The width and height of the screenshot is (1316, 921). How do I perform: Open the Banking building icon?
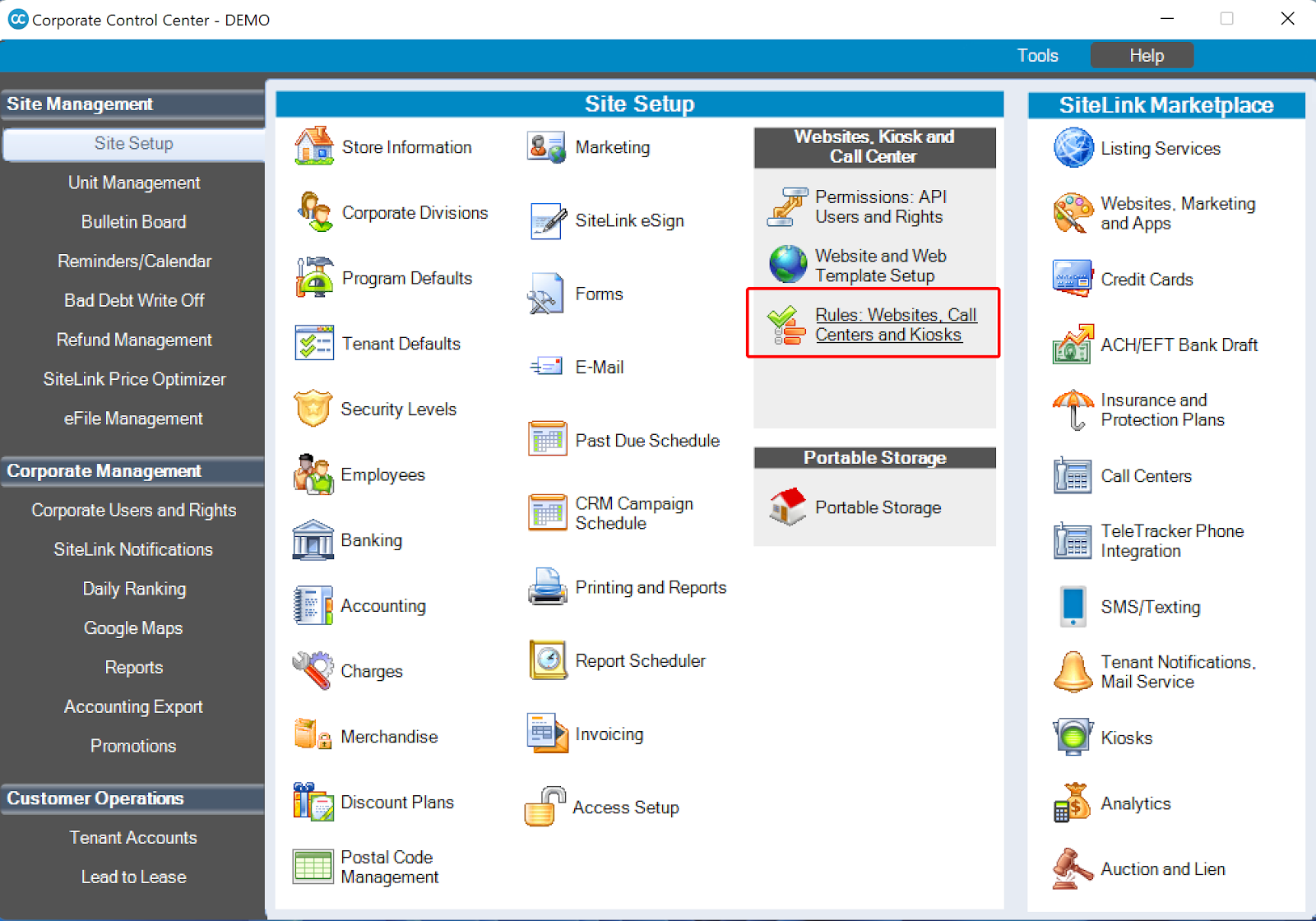coord(313,540)
